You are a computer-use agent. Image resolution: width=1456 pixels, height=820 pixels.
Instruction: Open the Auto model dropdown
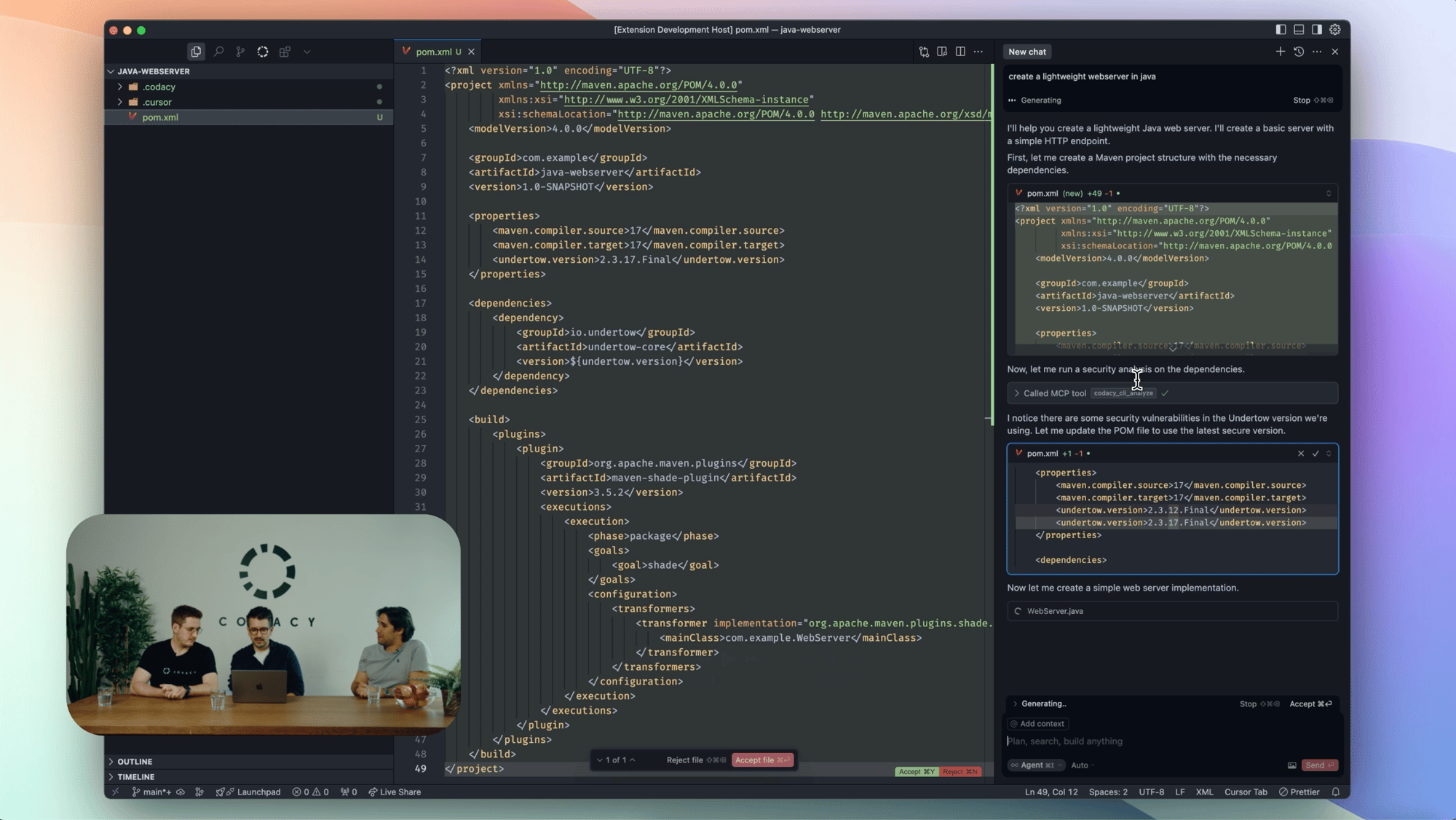[x=1083, y=765]
